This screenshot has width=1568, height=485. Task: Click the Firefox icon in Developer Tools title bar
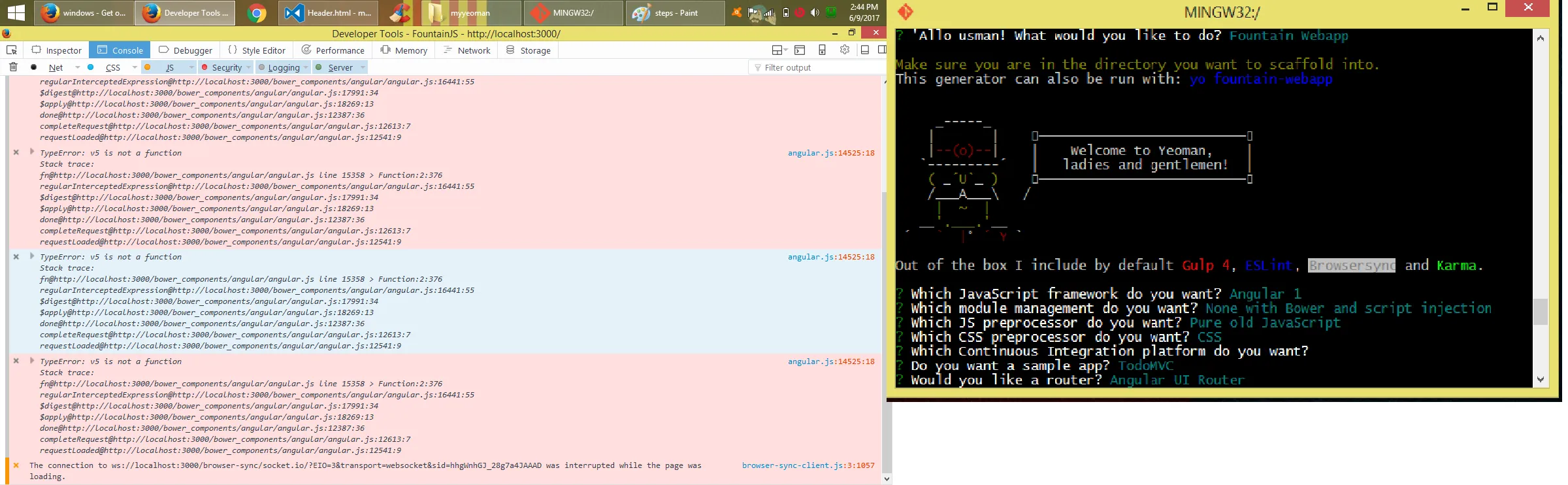(7, 33)
